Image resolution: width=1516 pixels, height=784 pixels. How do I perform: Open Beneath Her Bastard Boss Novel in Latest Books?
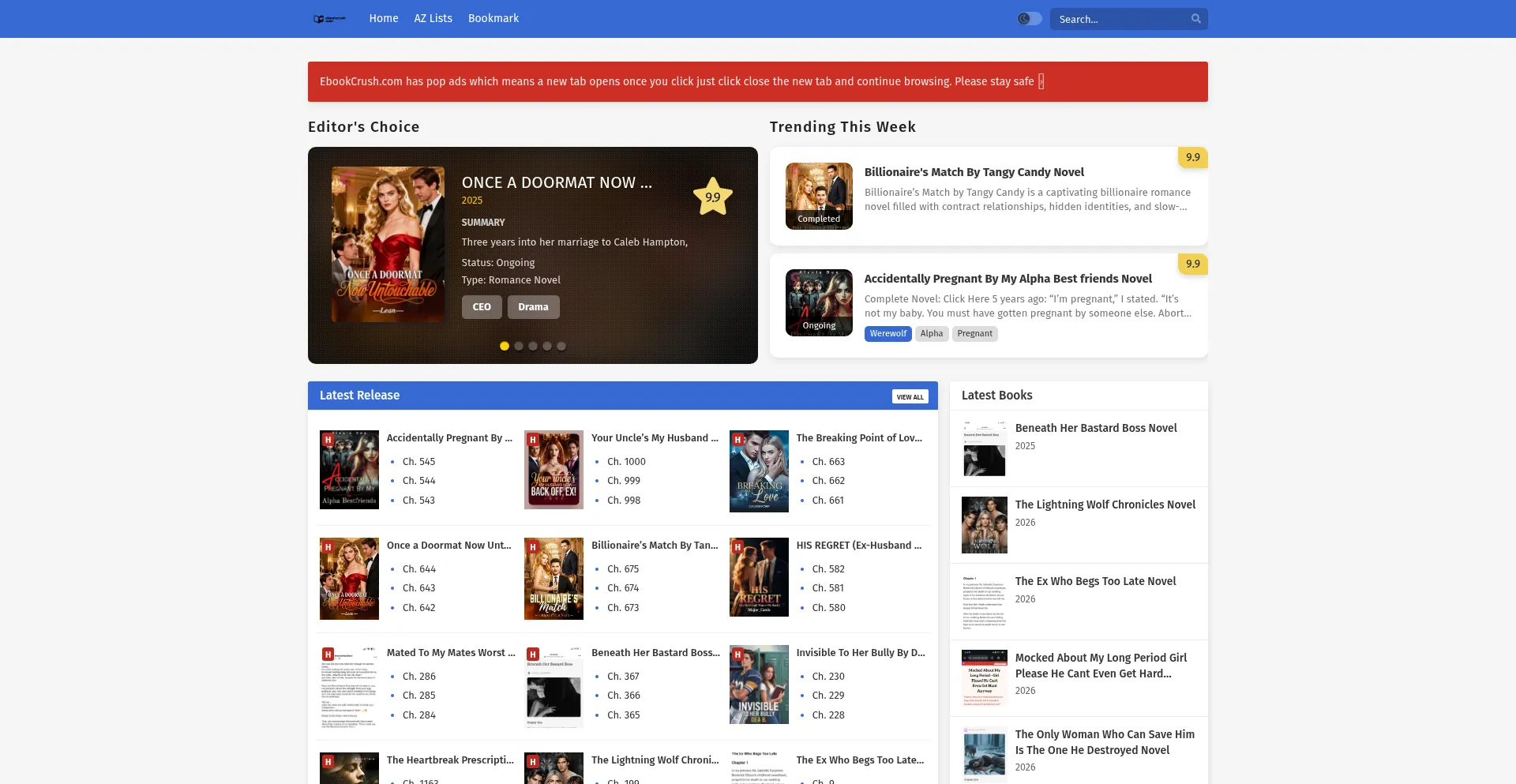click(1096, 428)
